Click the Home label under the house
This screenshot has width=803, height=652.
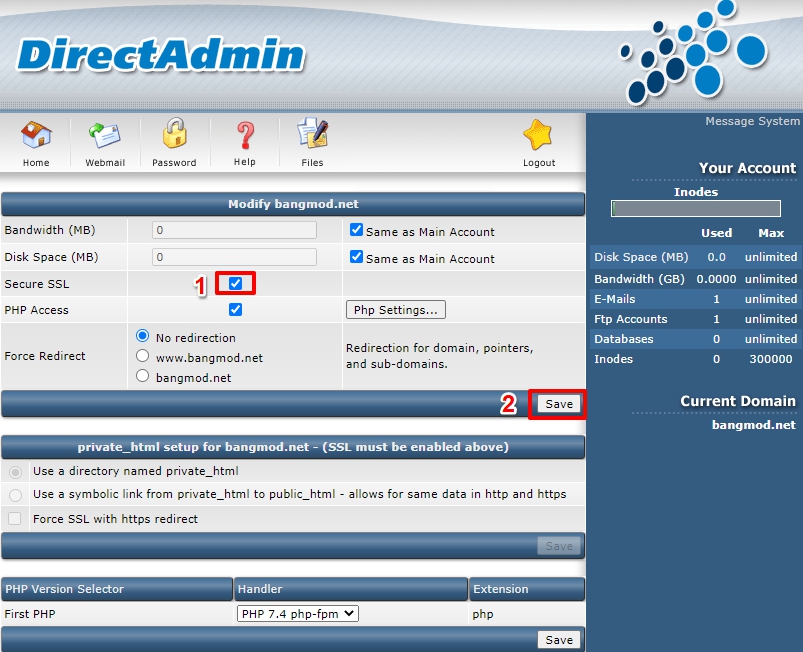coord(36,163)
